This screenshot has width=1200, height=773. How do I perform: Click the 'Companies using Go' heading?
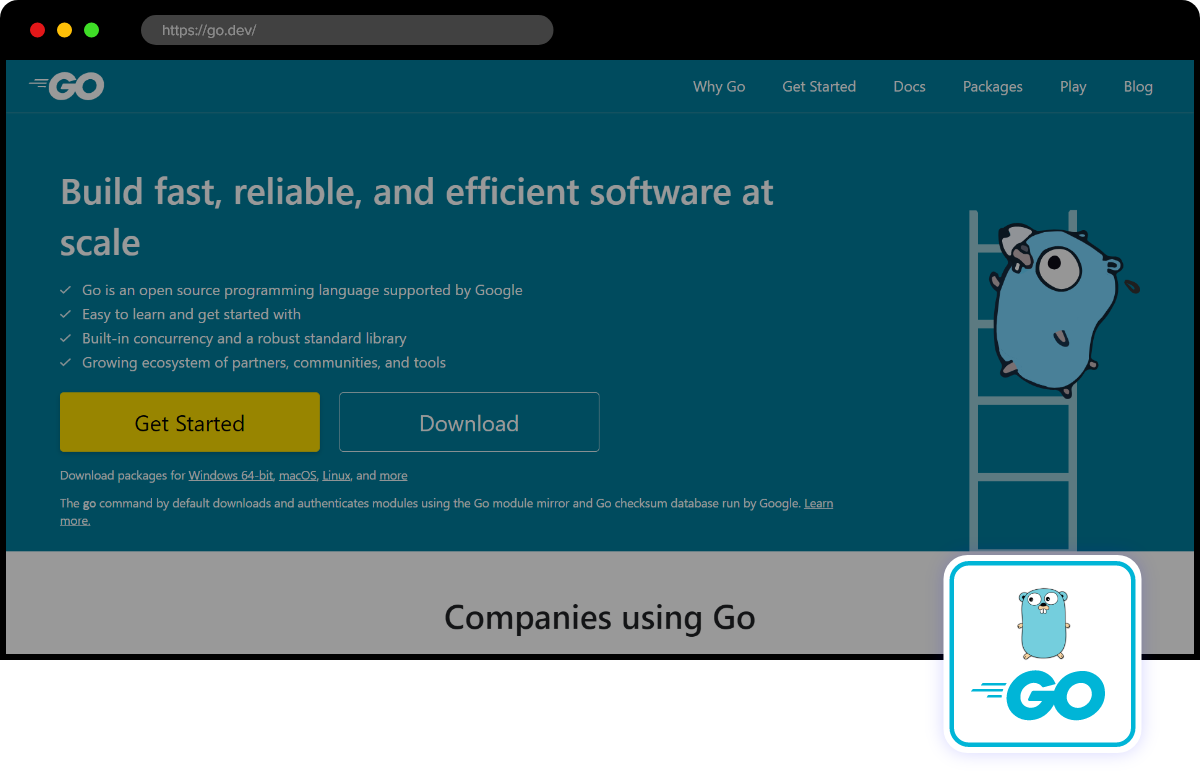click(x=599, y=617)
